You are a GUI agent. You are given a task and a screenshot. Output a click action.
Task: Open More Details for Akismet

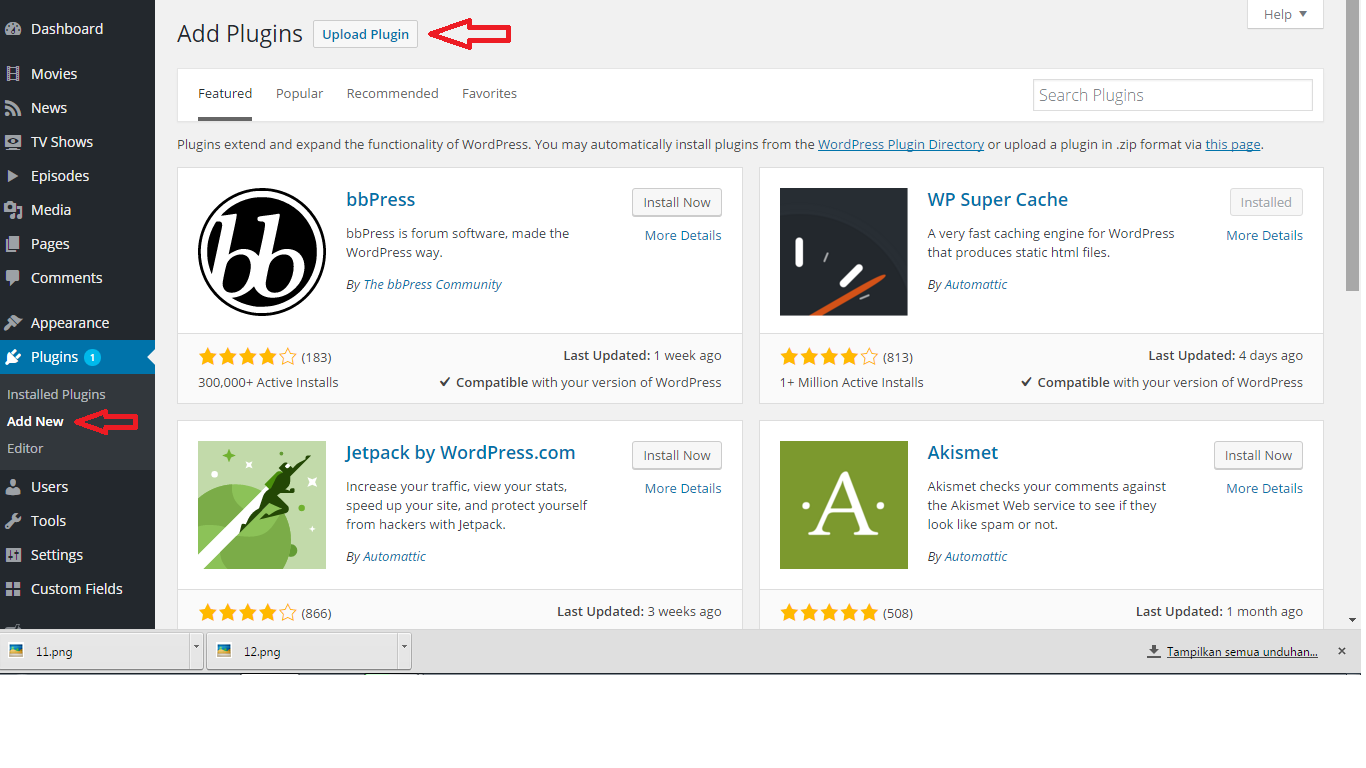(x=1265, y=489)
